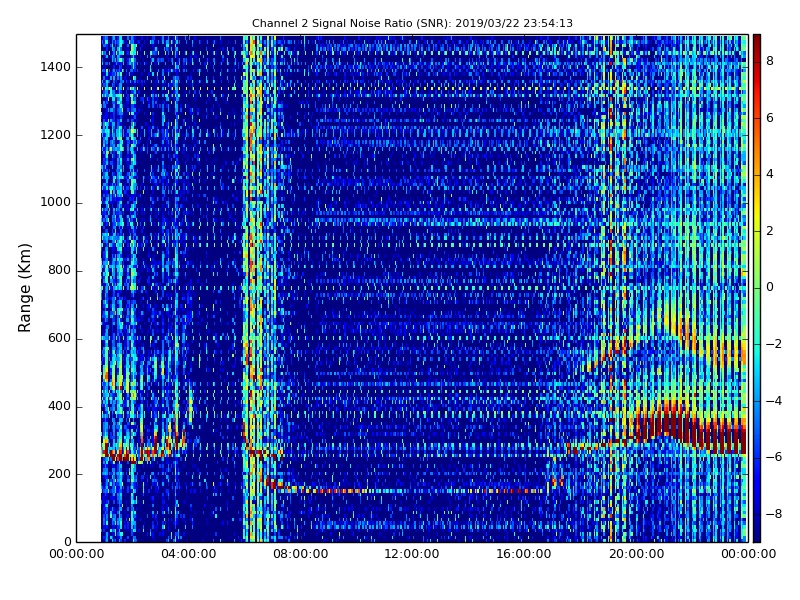Click the strong red echo band near 22:00
Screen dimensions: 800x600
[x=690, y=431]
